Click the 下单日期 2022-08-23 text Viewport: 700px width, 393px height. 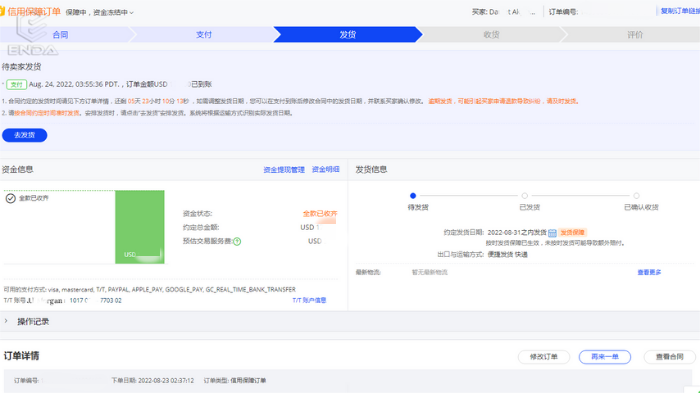[x=153, y=380]
